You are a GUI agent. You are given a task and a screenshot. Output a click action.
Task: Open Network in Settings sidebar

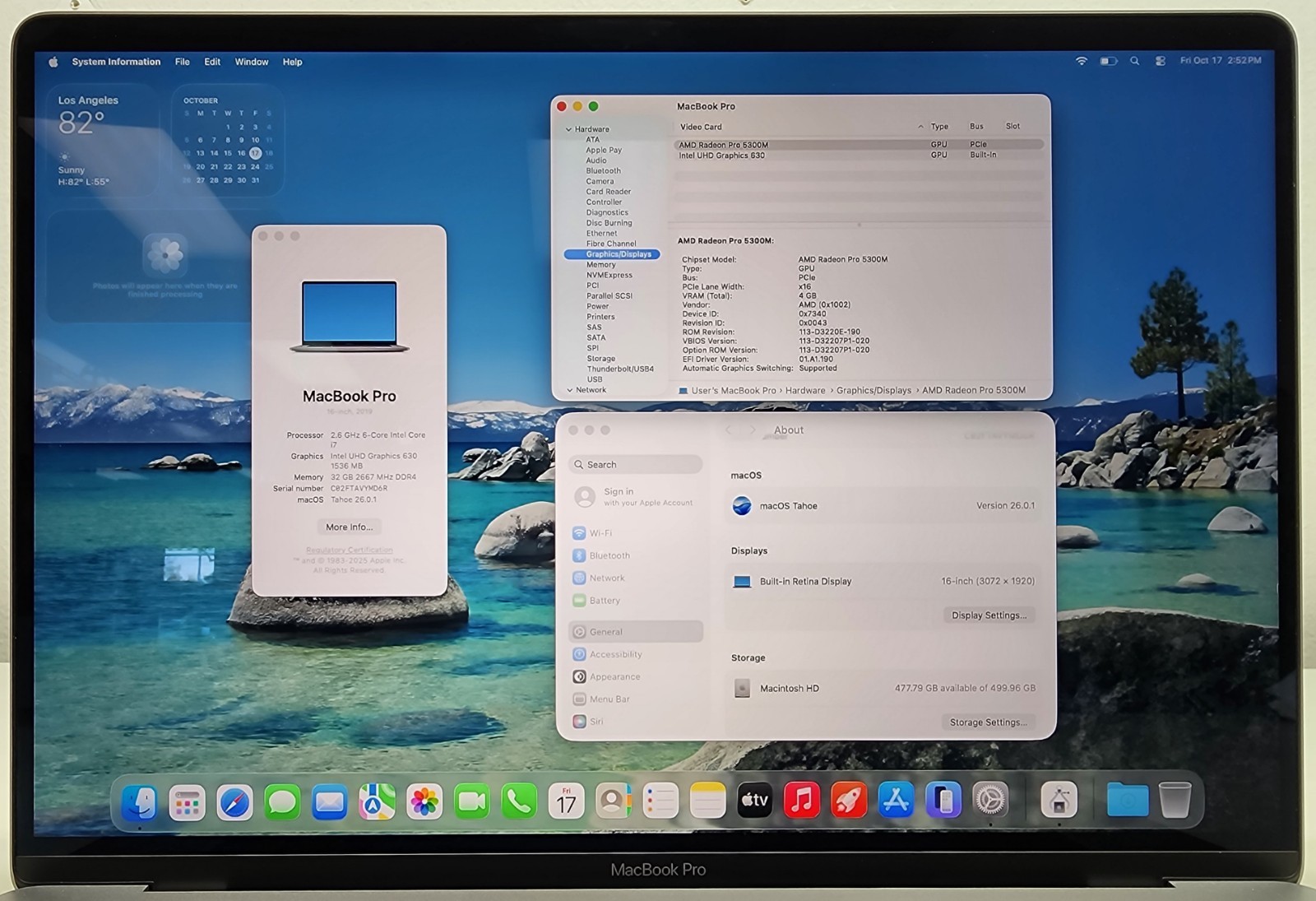tap(636, 578)
